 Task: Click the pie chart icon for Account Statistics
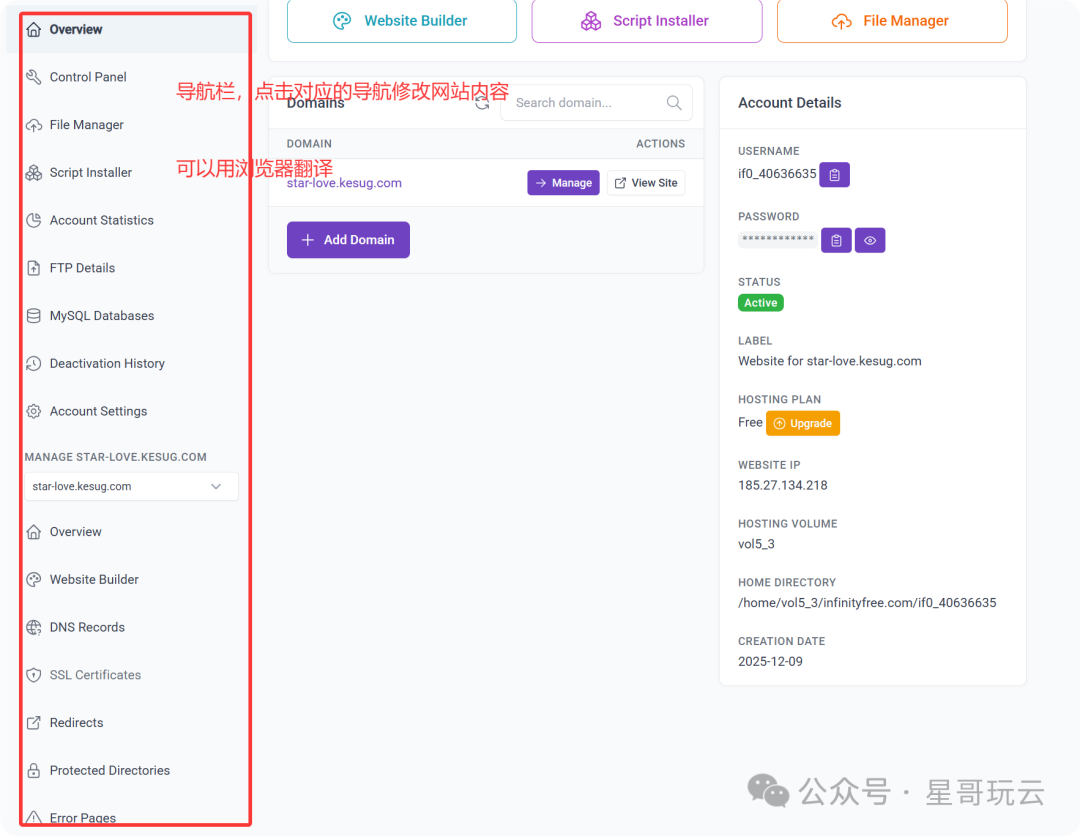click(x=34, y=220)
